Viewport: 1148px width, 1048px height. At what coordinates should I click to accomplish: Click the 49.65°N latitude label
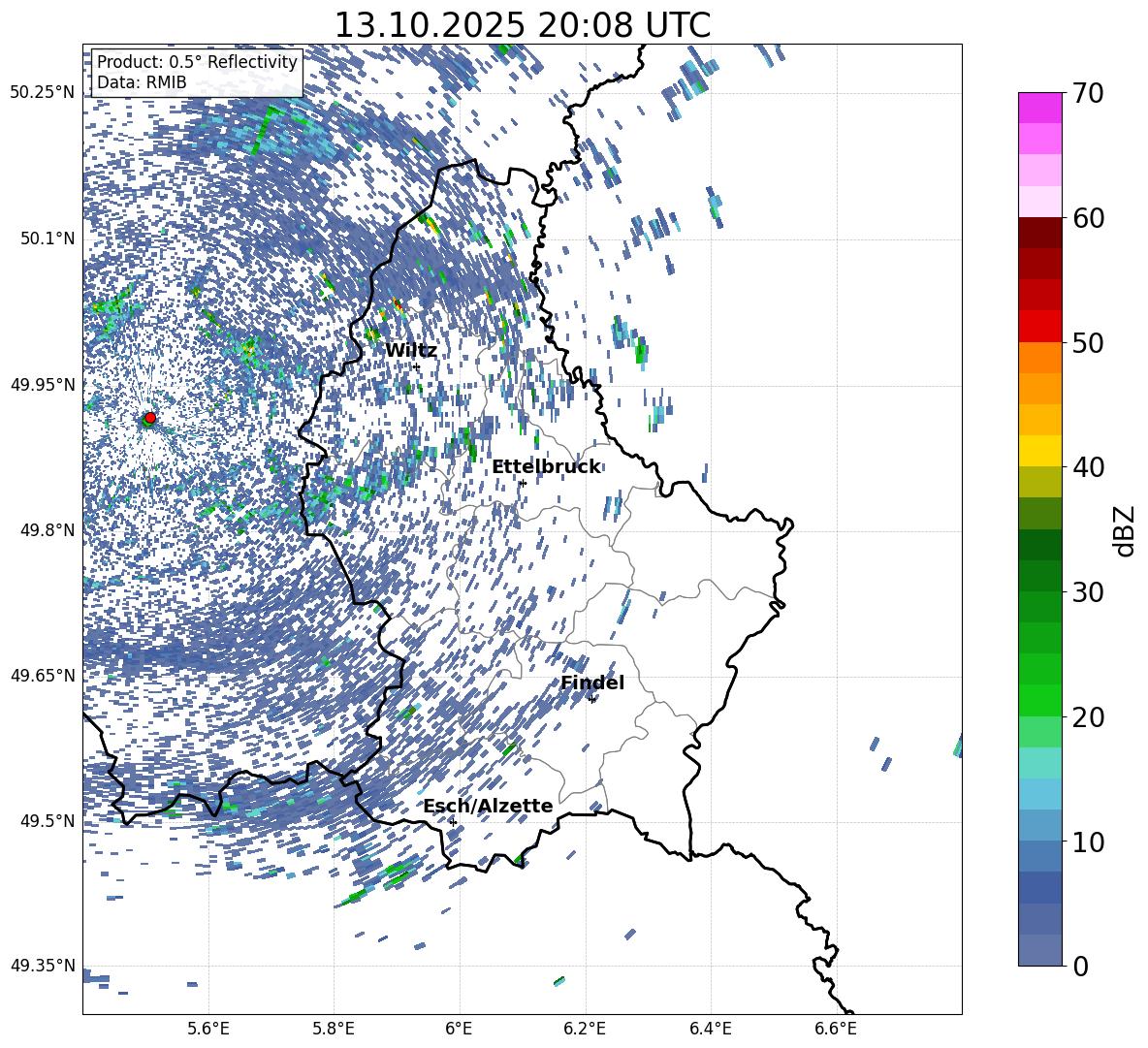point(43,675)
